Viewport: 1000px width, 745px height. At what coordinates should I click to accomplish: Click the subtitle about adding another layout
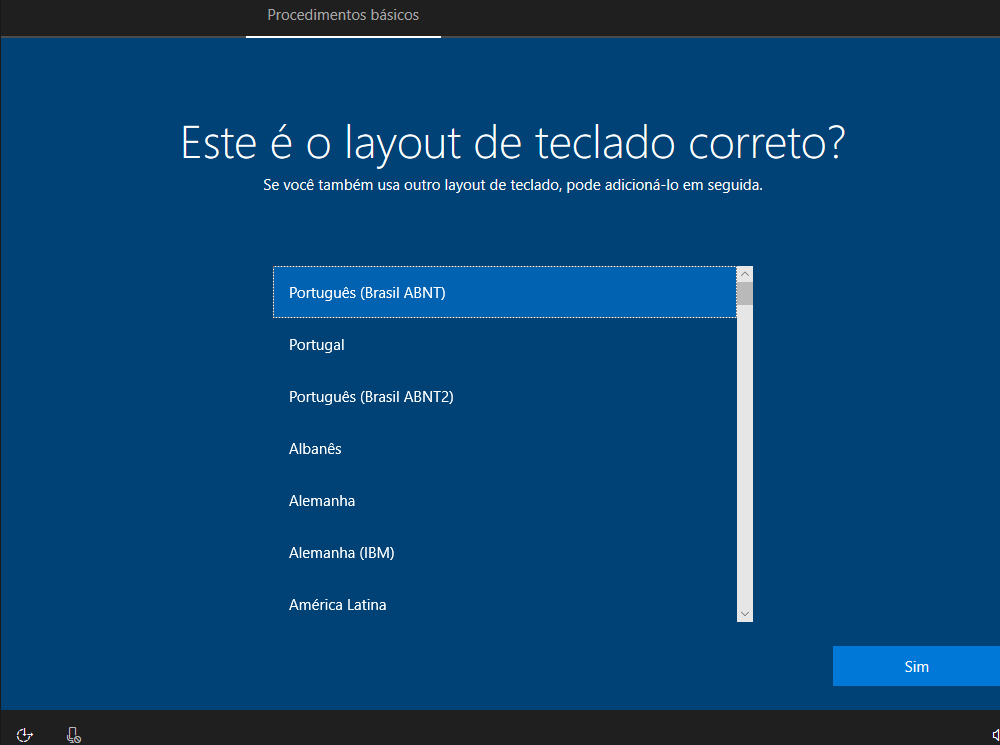pyautogui.click(x=513, y=186)
